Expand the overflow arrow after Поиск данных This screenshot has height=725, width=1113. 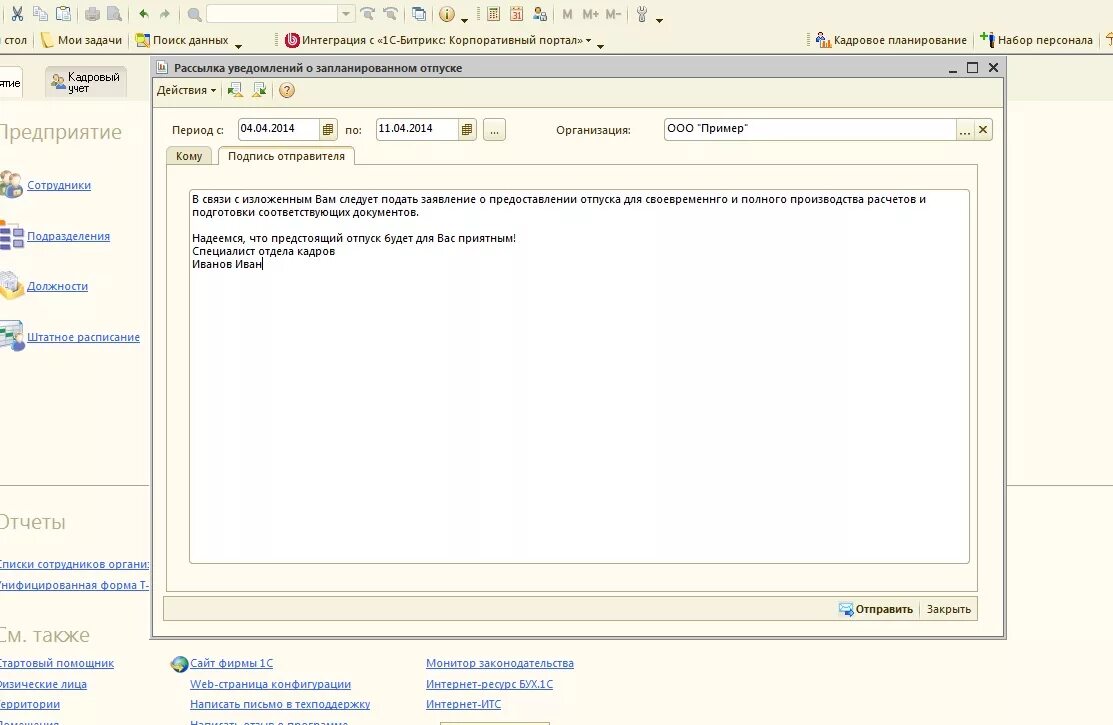coord(238,46)
